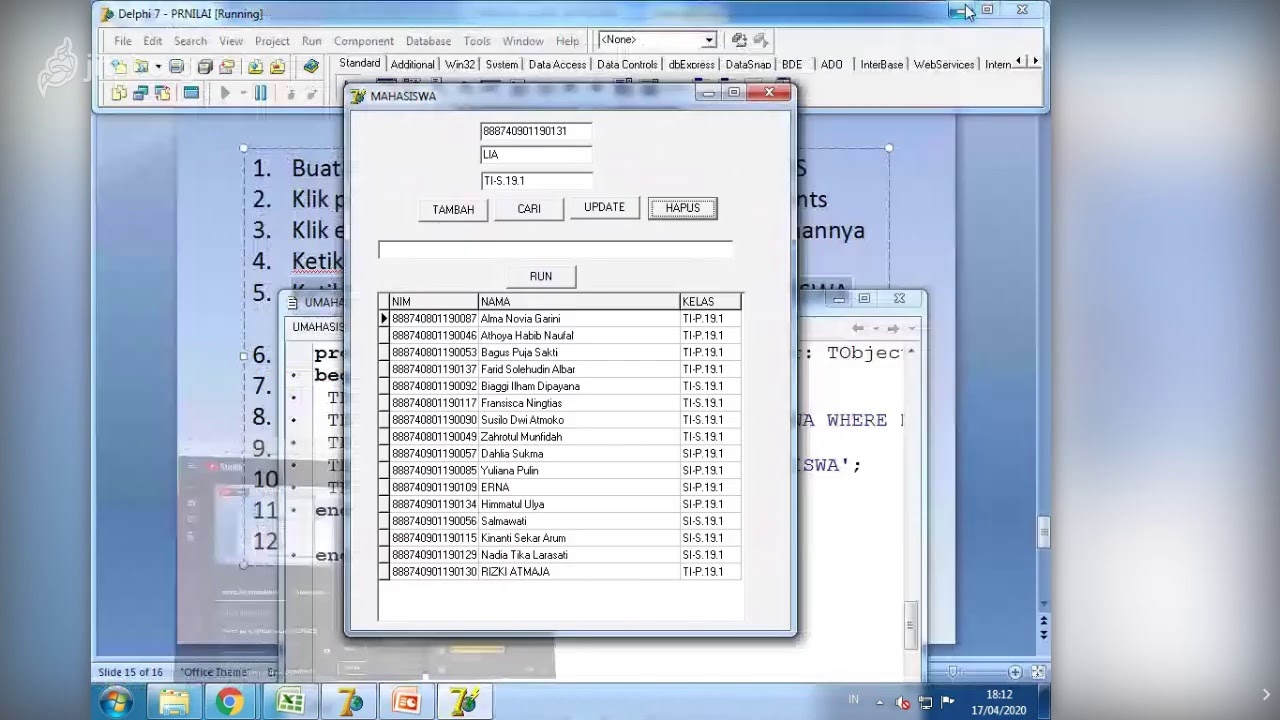Open the Help Contents book icon
The width and height of the screenshot is (1280, 720).
coord(311,67)
